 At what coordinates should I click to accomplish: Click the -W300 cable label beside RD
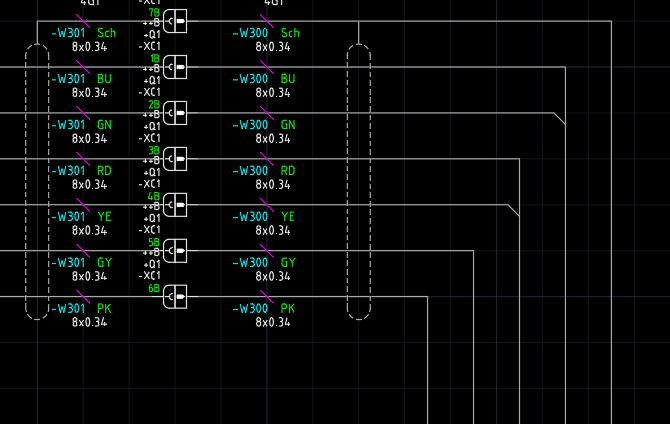(250, 171)
